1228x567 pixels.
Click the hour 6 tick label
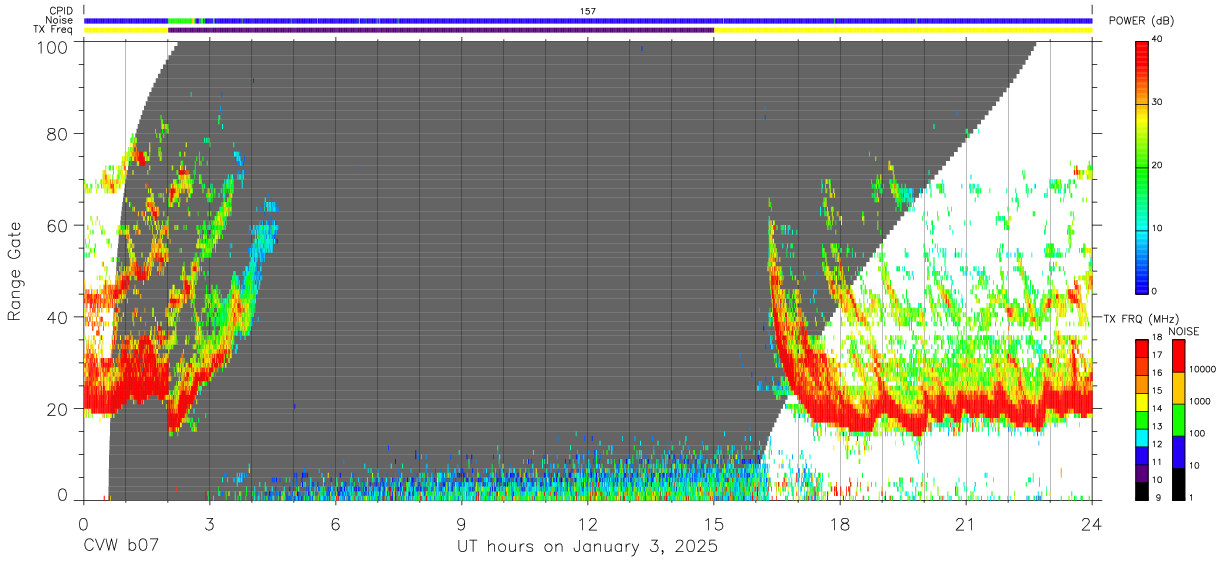335,523
